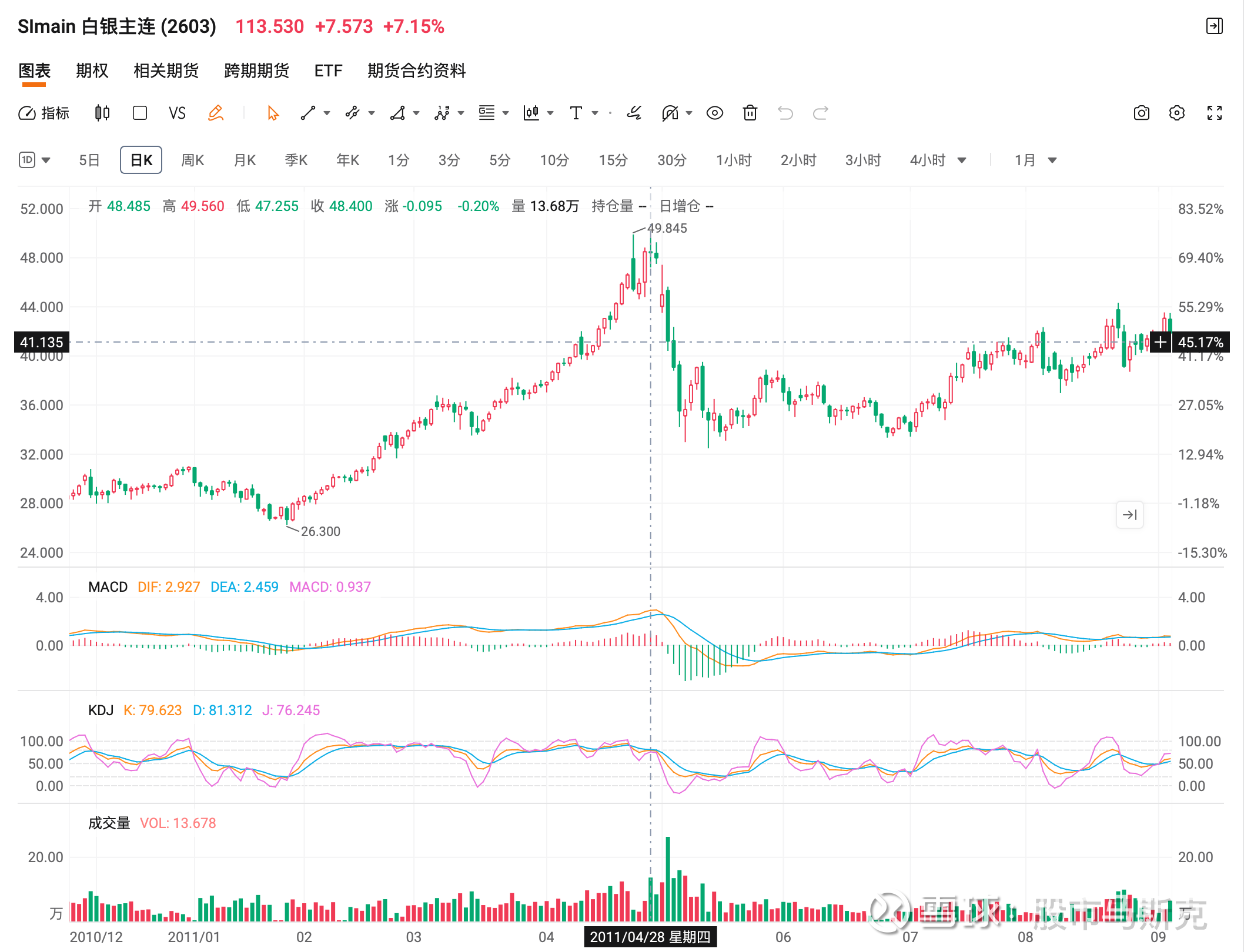Select the 周K timeframe
This screenshot has width=1244, height=952.
pos(192,160)
